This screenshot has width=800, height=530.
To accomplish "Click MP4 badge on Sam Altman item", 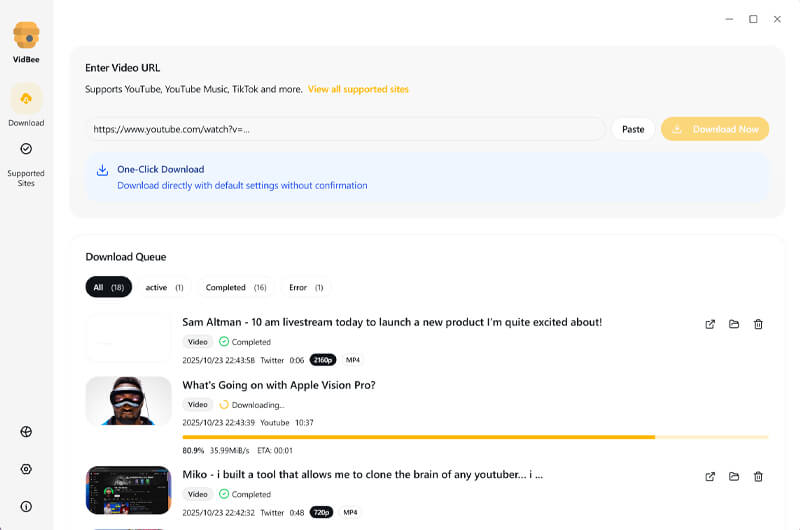I will pos(353,360).
